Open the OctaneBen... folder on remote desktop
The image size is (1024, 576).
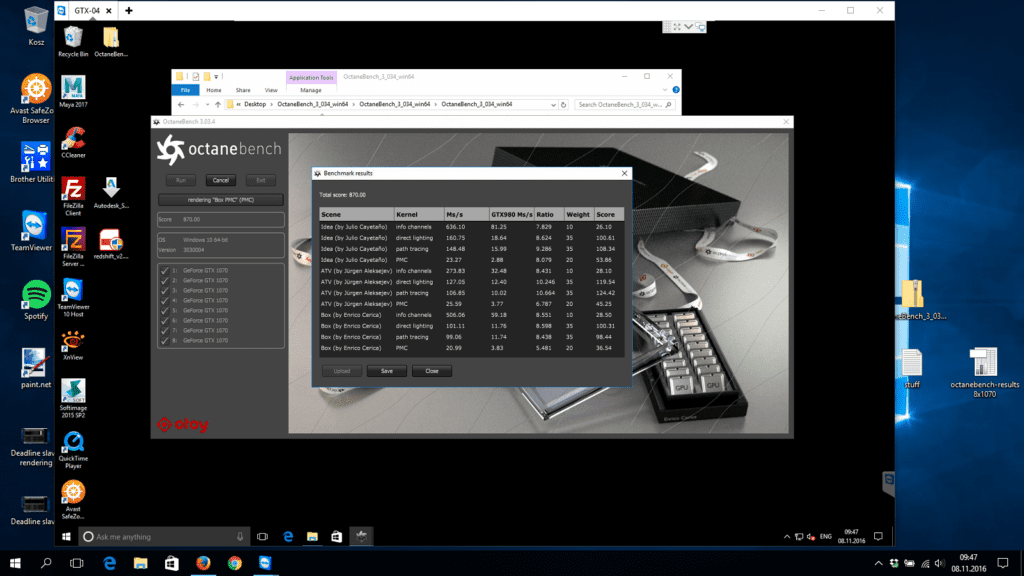(x=111, y=42)
